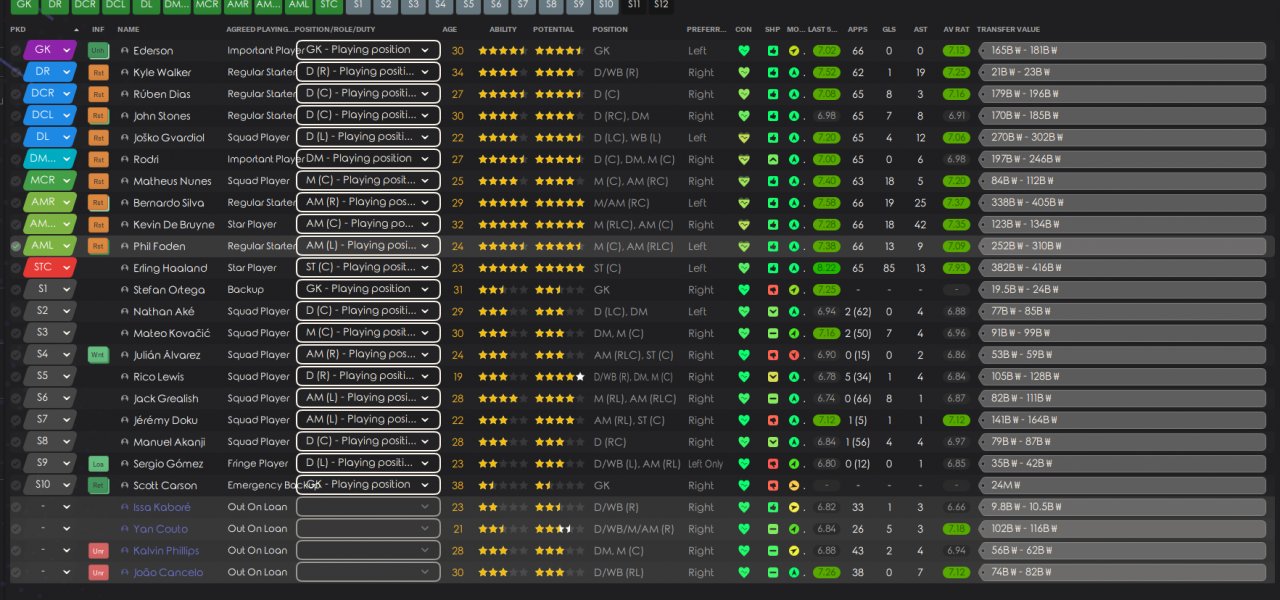Screen dimensions: 1280x600
Task: Click profile icon beside Phil Foden
Action: [x=125, y=246]
